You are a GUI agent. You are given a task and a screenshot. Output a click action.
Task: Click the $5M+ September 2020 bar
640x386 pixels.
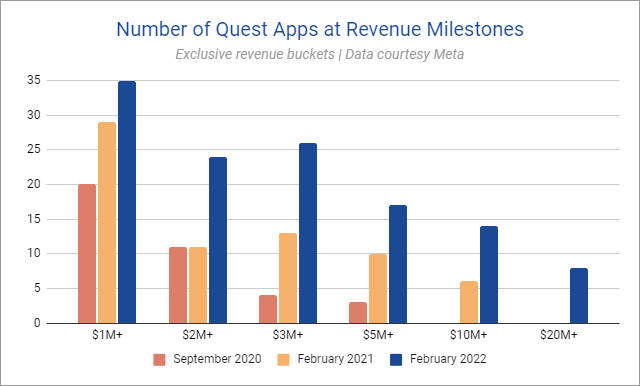click(358, 313)
